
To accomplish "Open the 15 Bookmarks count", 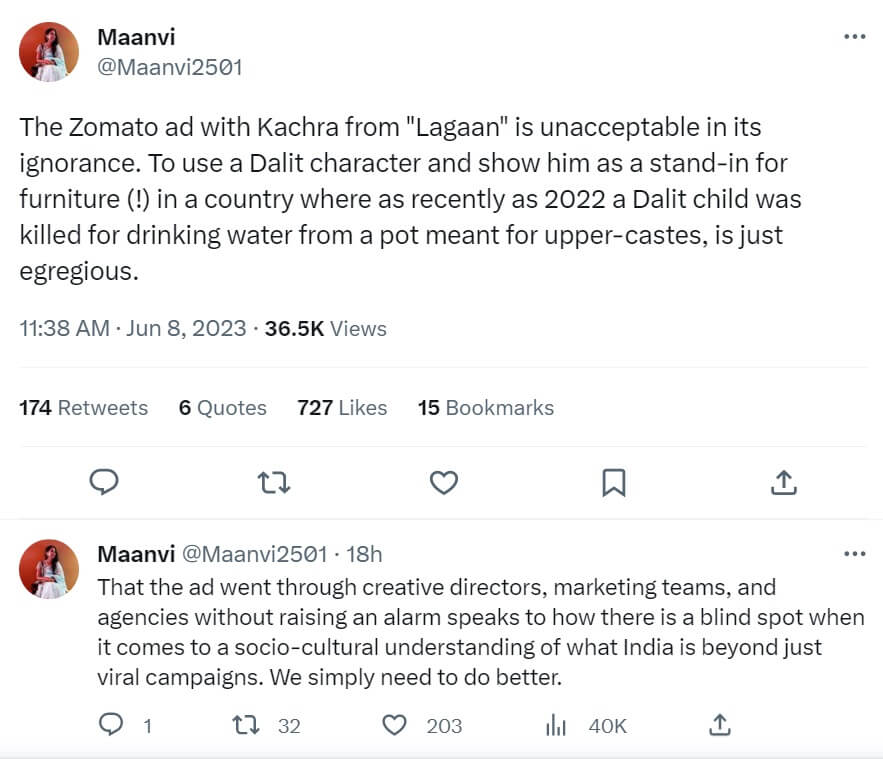I will [485, 408].
